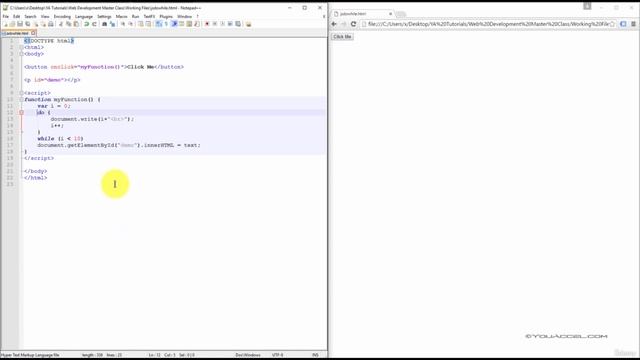Viewport: 640px width, 360px height.
Task: Click the Copy toolbar icon
Action: 68,24
